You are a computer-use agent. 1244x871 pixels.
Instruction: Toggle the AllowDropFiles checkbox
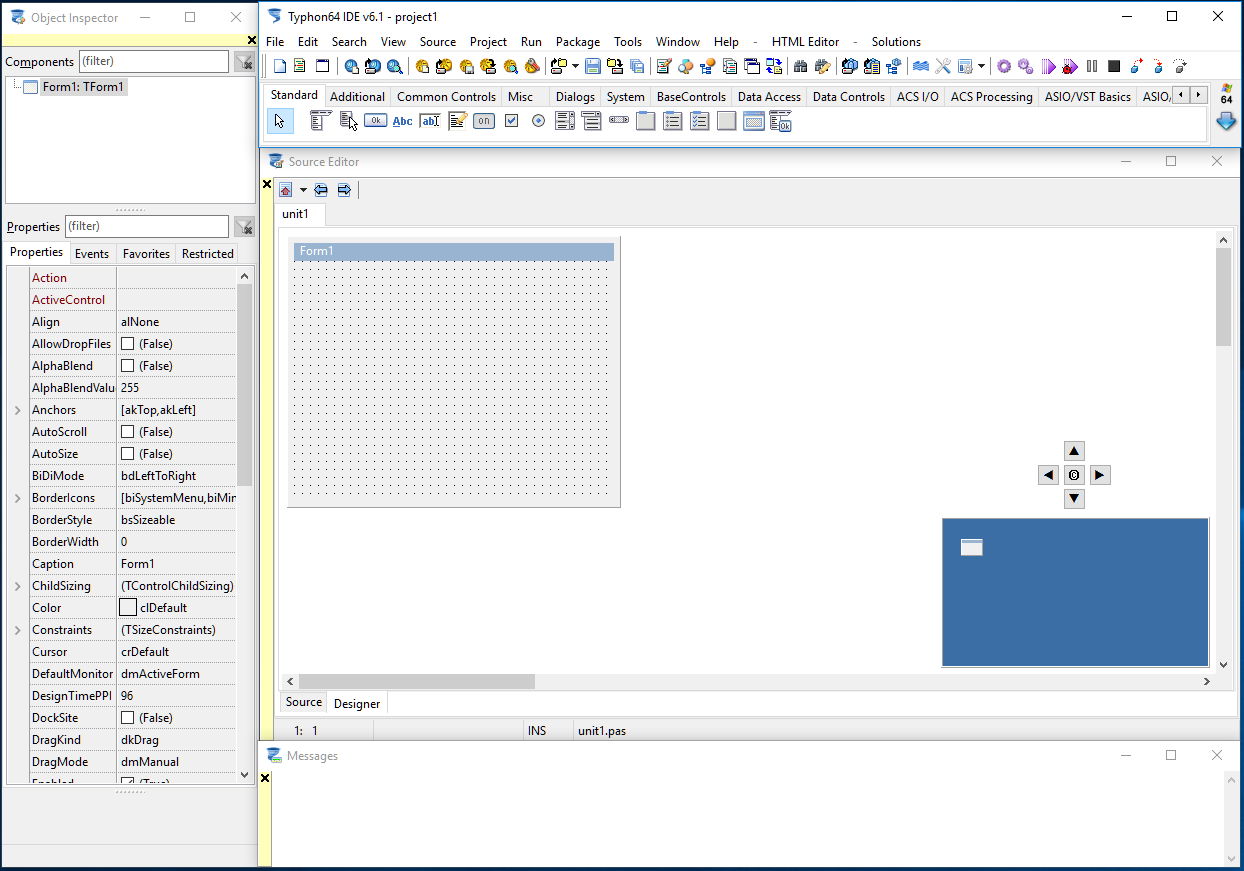click(x=128, y=344)
